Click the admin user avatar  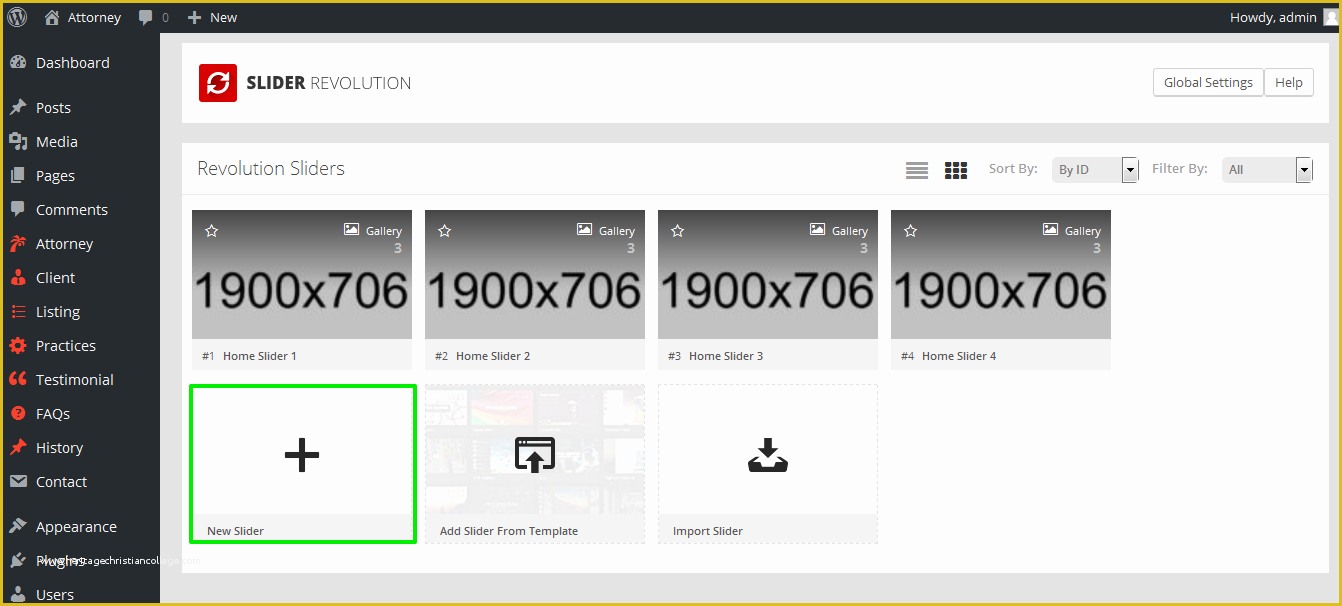pyautogui.click(x=1330, y=17)
